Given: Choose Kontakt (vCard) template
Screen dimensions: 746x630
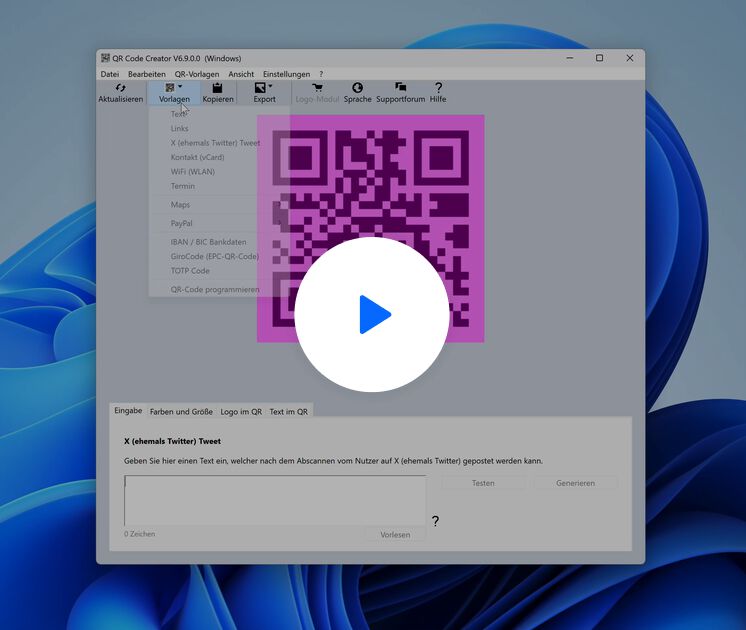Looking at the screenshot, I should (x=219, y=157).
